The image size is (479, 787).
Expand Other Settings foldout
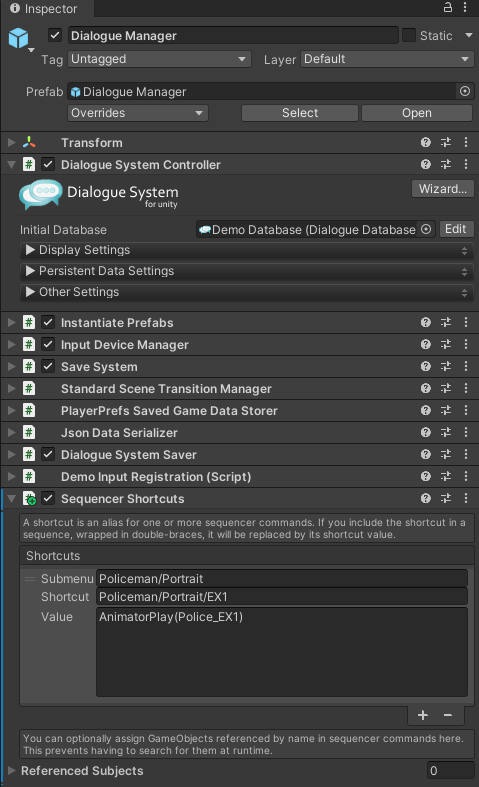coord(30,292)
